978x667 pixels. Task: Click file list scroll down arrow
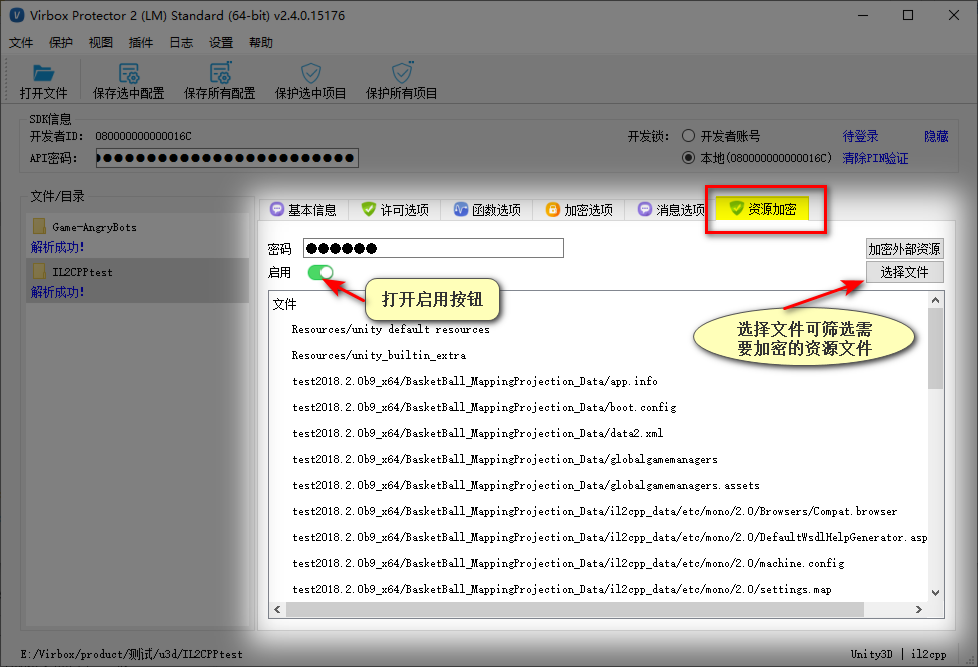936,593
